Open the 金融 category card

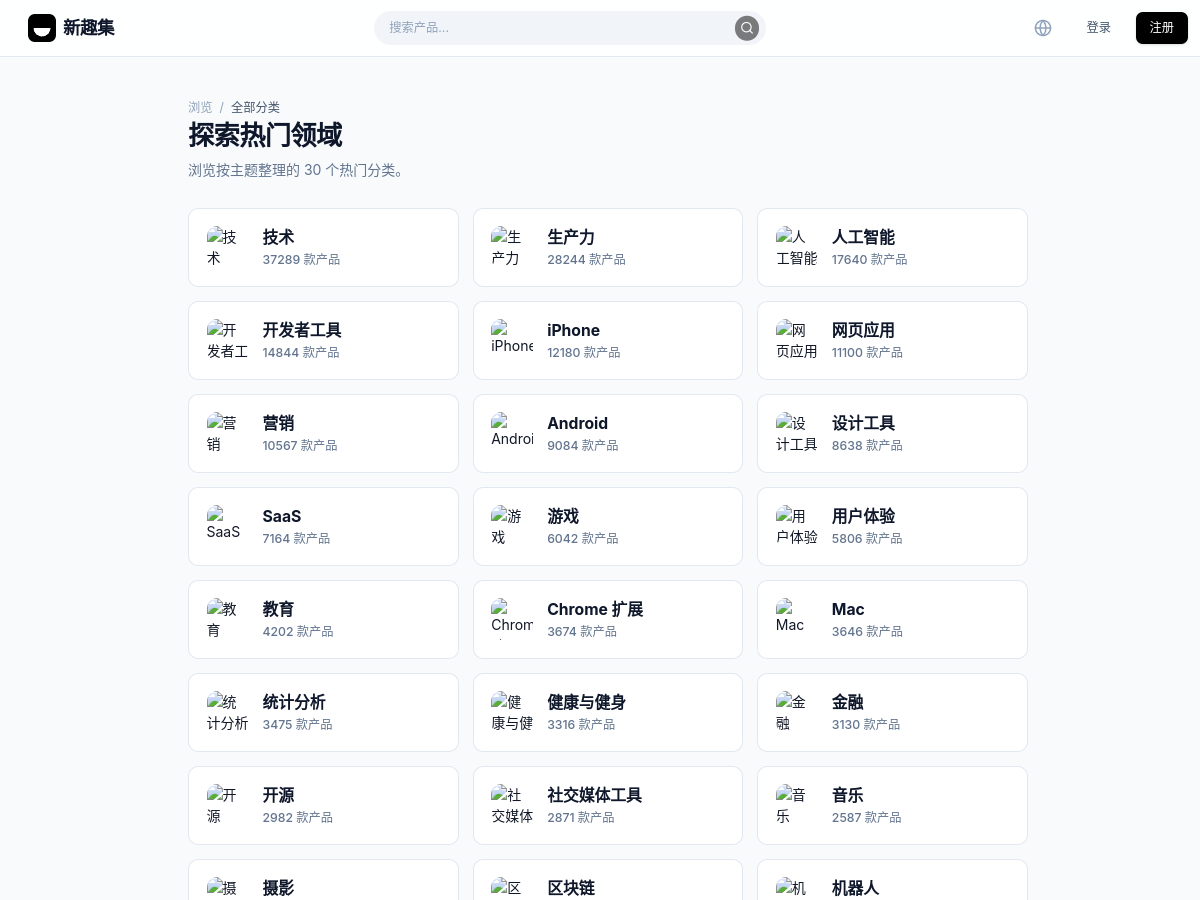[x=892, y=712]
